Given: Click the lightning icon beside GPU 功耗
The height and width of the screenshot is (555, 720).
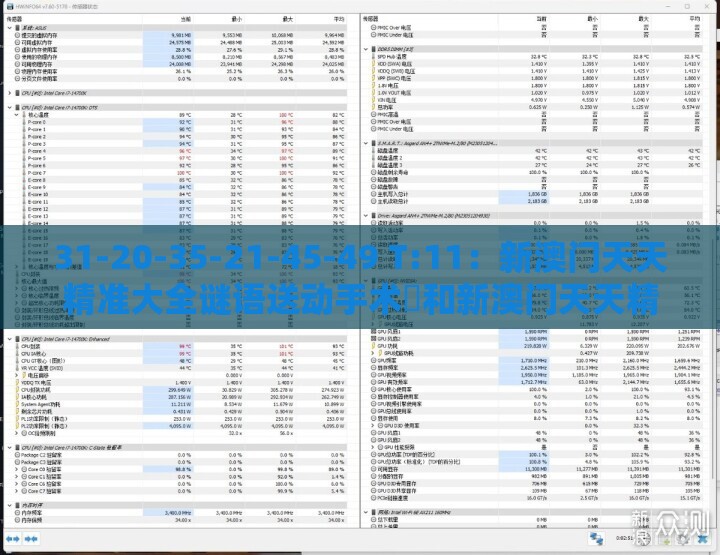Looking at the screenshot, I should click(373, 346).
